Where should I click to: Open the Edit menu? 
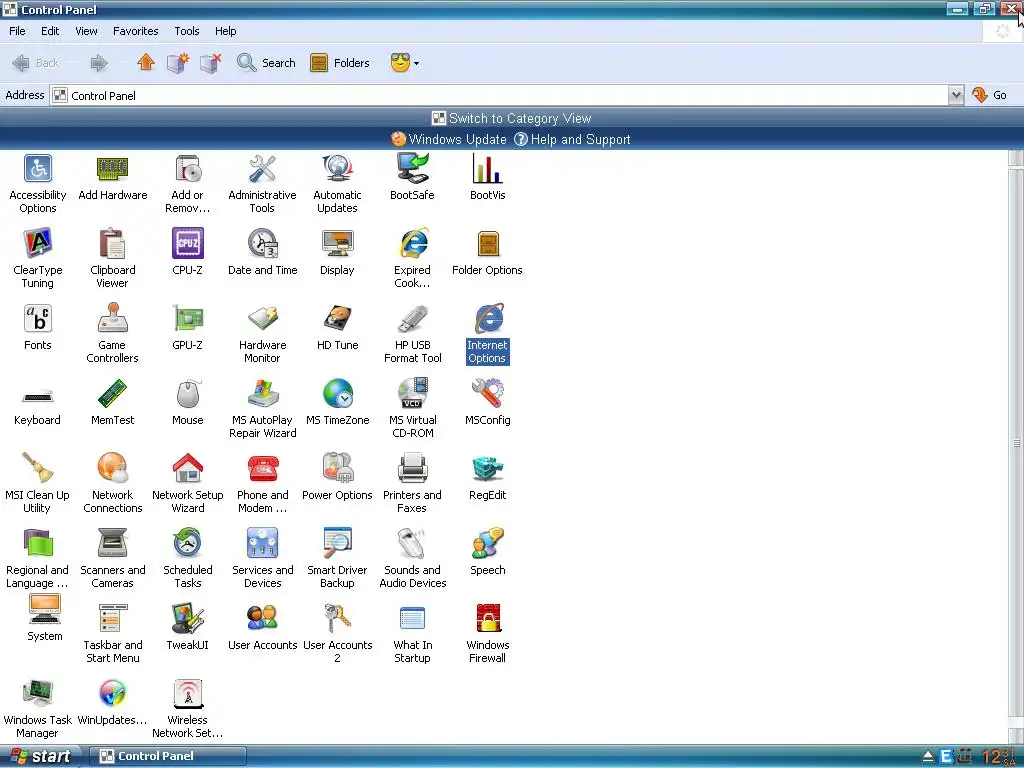50,31
